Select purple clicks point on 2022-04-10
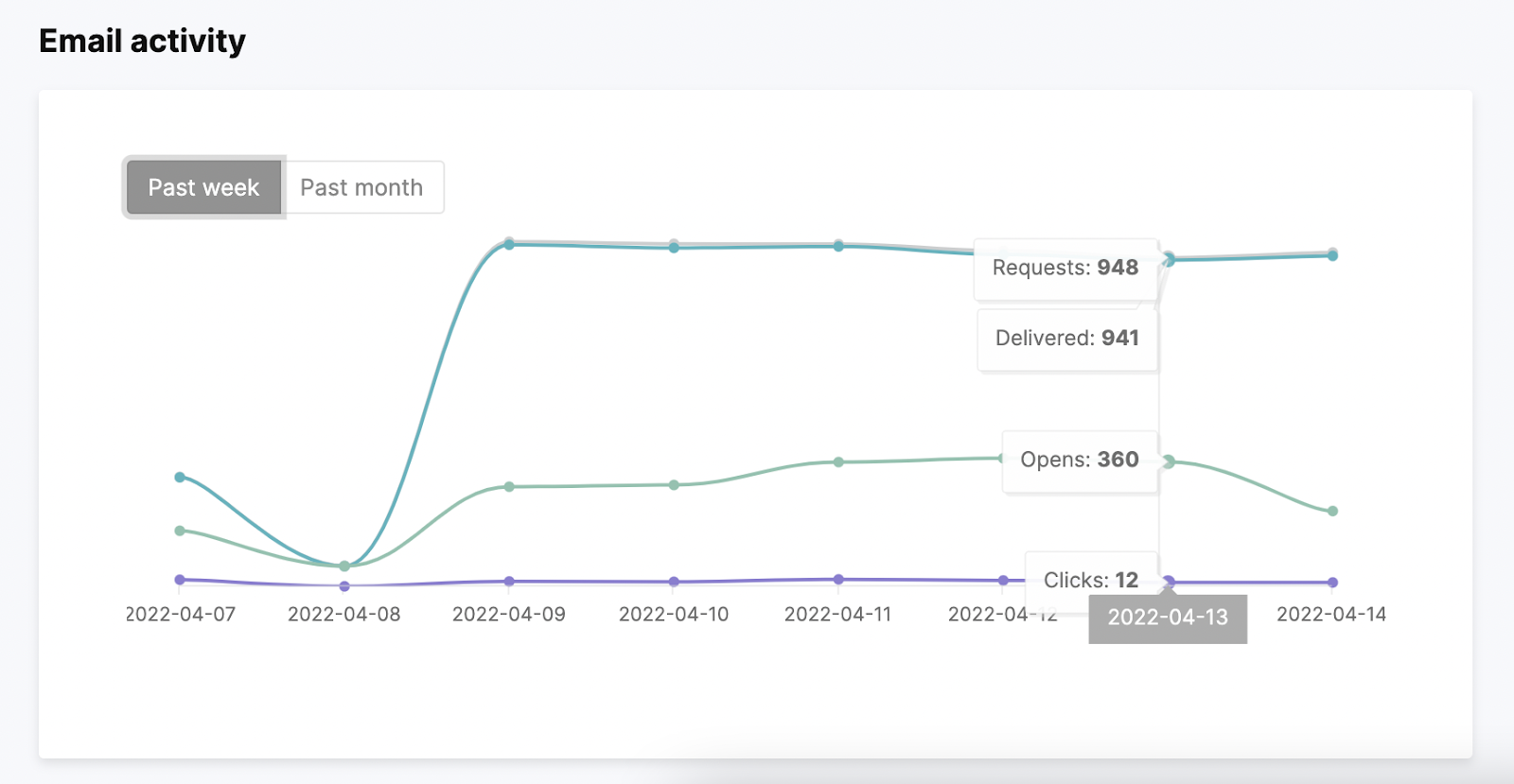1514x784 pixels. point(674,582)
